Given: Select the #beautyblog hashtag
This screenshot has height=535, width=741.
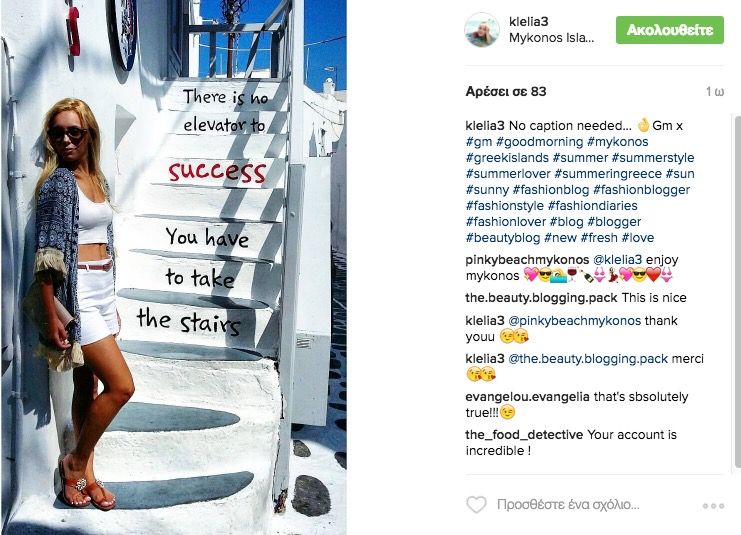Looking at the screenshot, I should (503, 238).
